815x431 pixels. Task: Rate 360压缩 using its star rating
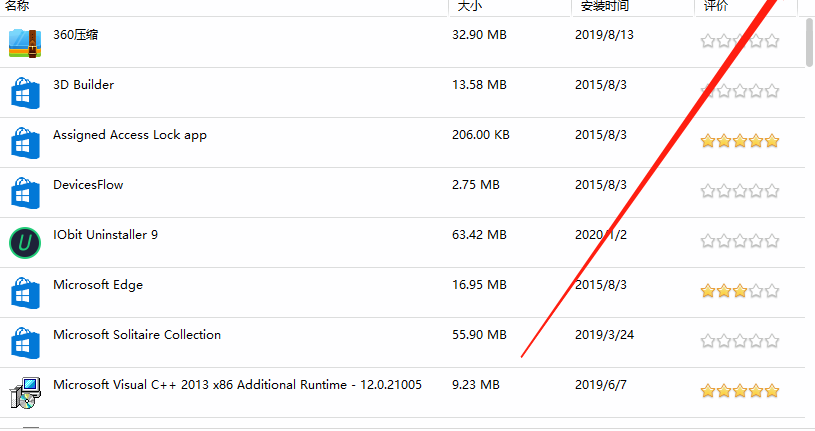point(740,41)
